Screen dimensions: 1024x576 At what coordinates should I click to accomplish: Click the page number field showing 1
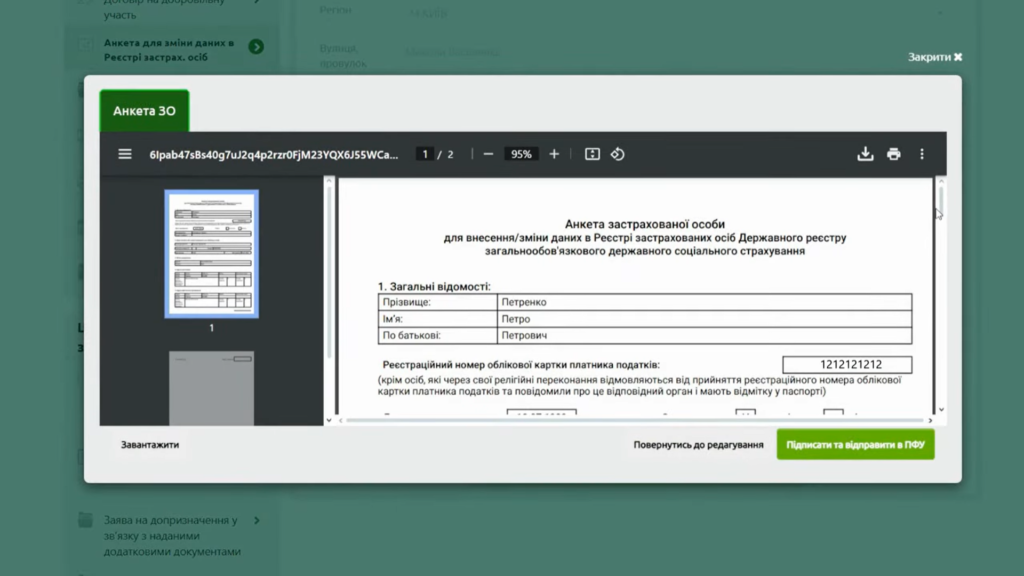[x=425, y=154]
